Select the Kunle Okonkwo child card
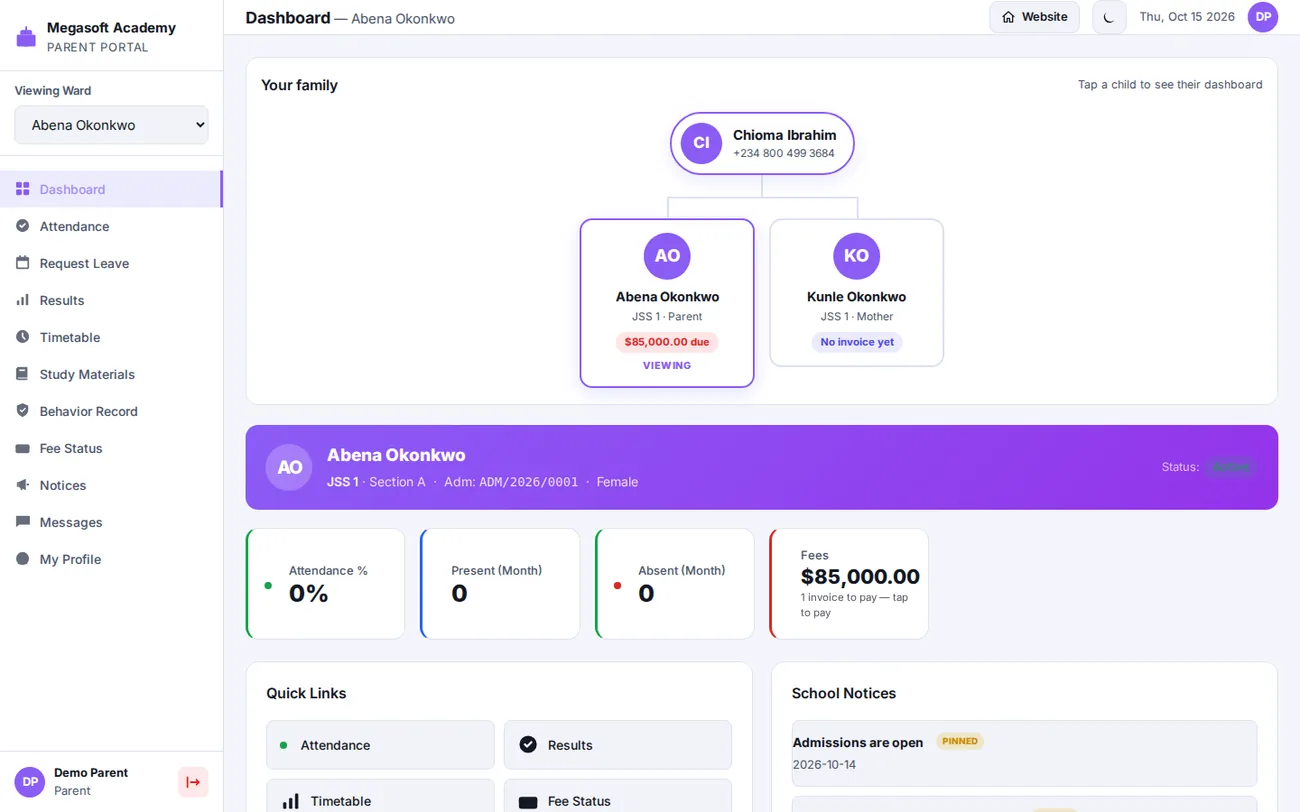 [x=856, y=293]
